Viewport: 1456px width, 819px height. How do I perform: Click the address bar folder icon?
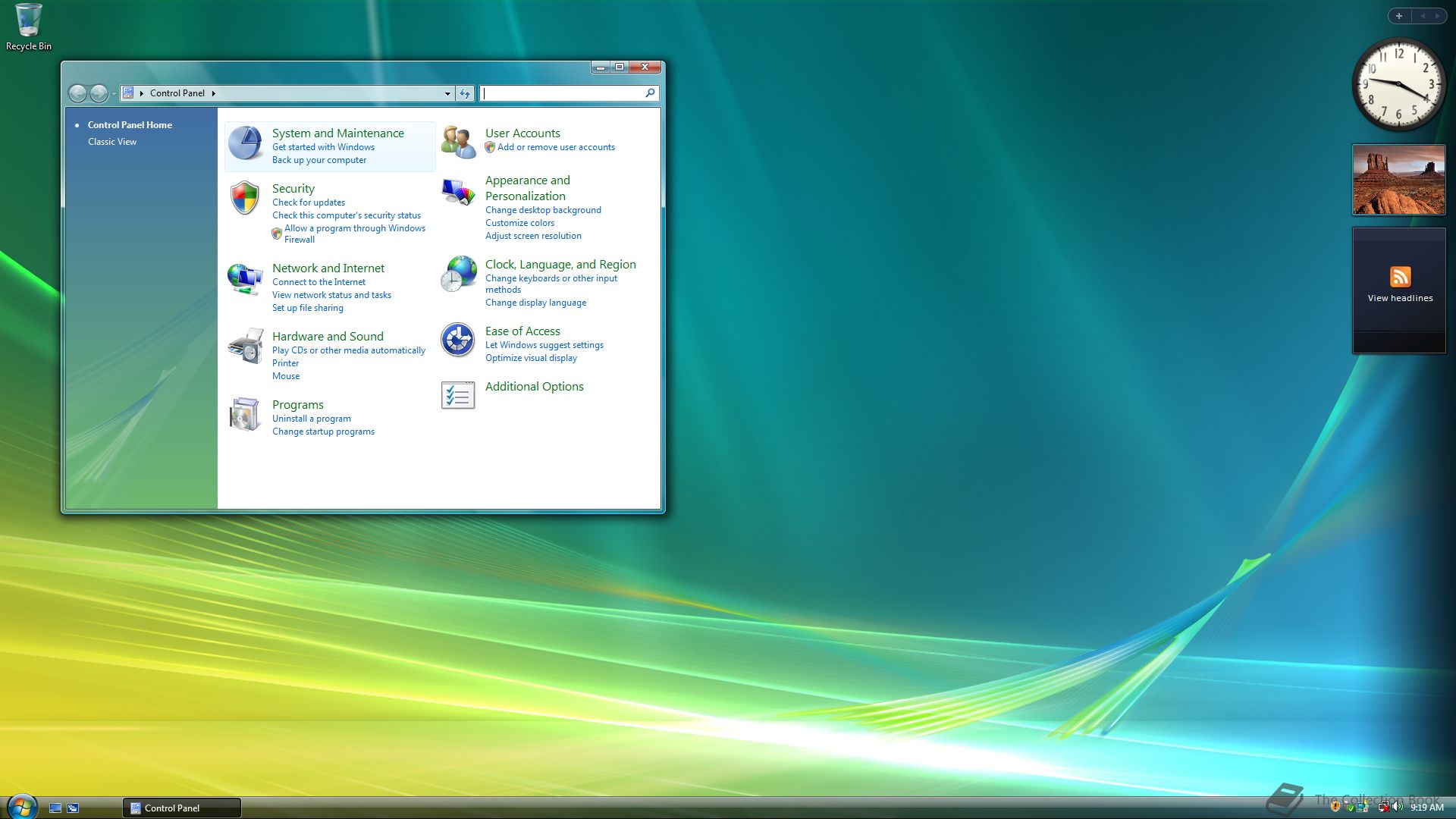click(x=128, y=93)
